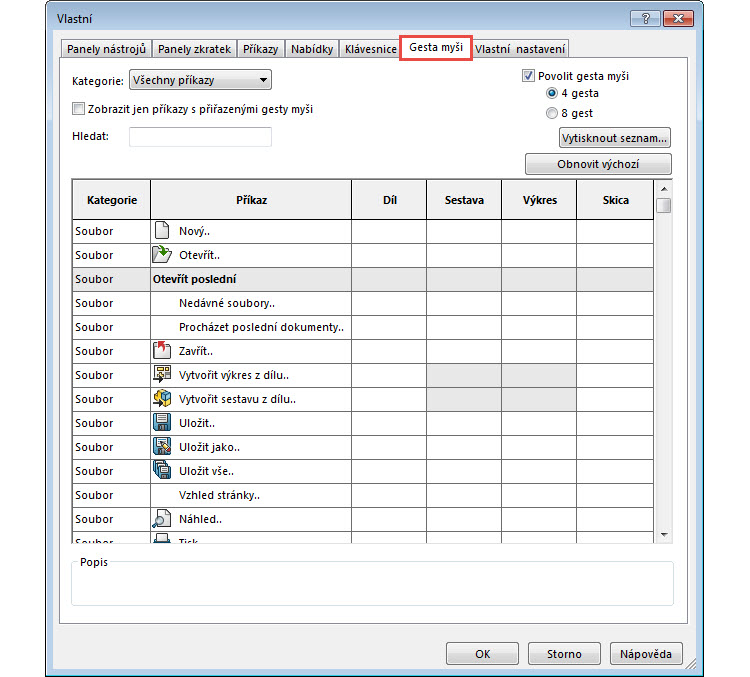Click Sestava cell for Nový.. row
Viewport: 750px width, 677px height.
(x=464, y=231)
